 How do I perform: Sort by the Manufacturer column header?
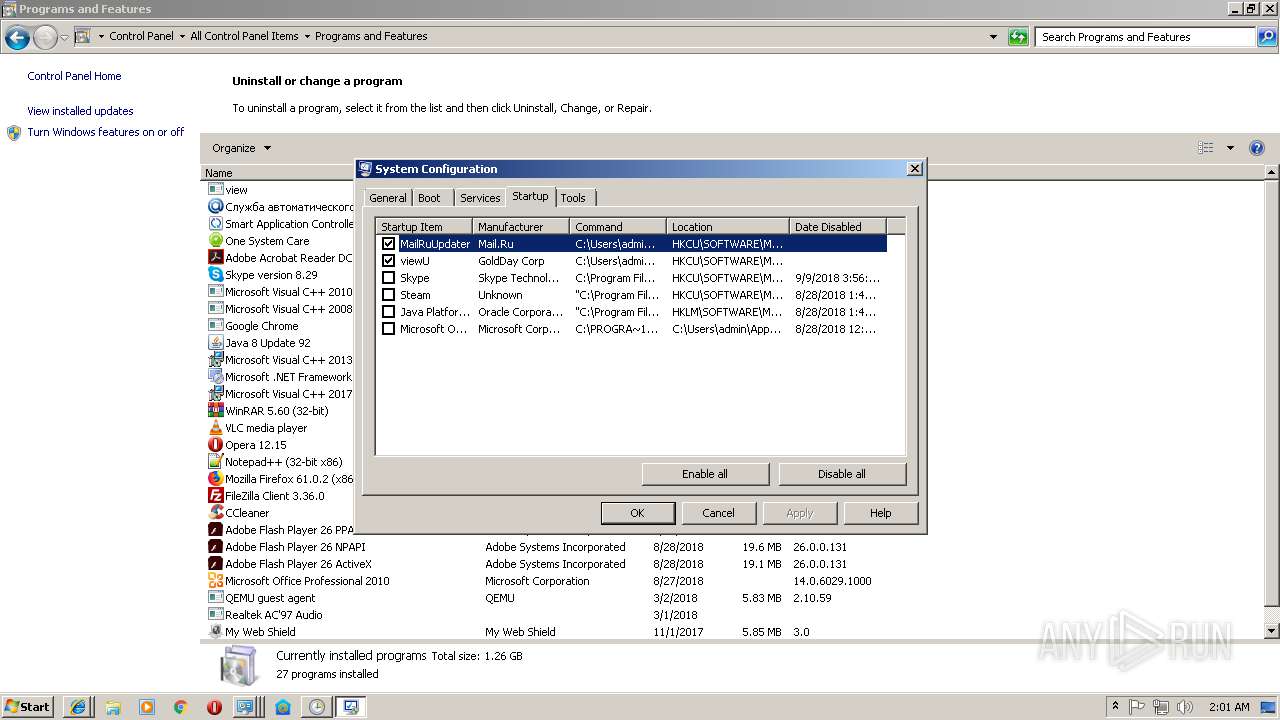(521, 227)
